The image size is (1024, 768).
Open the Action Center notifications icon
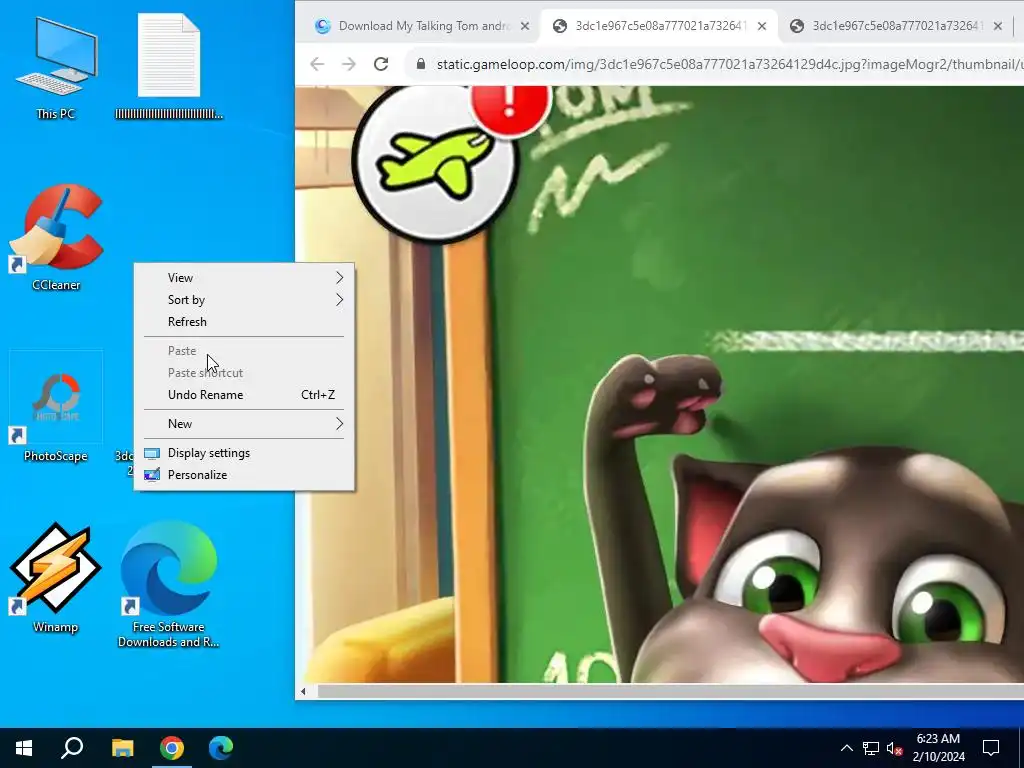991,748
